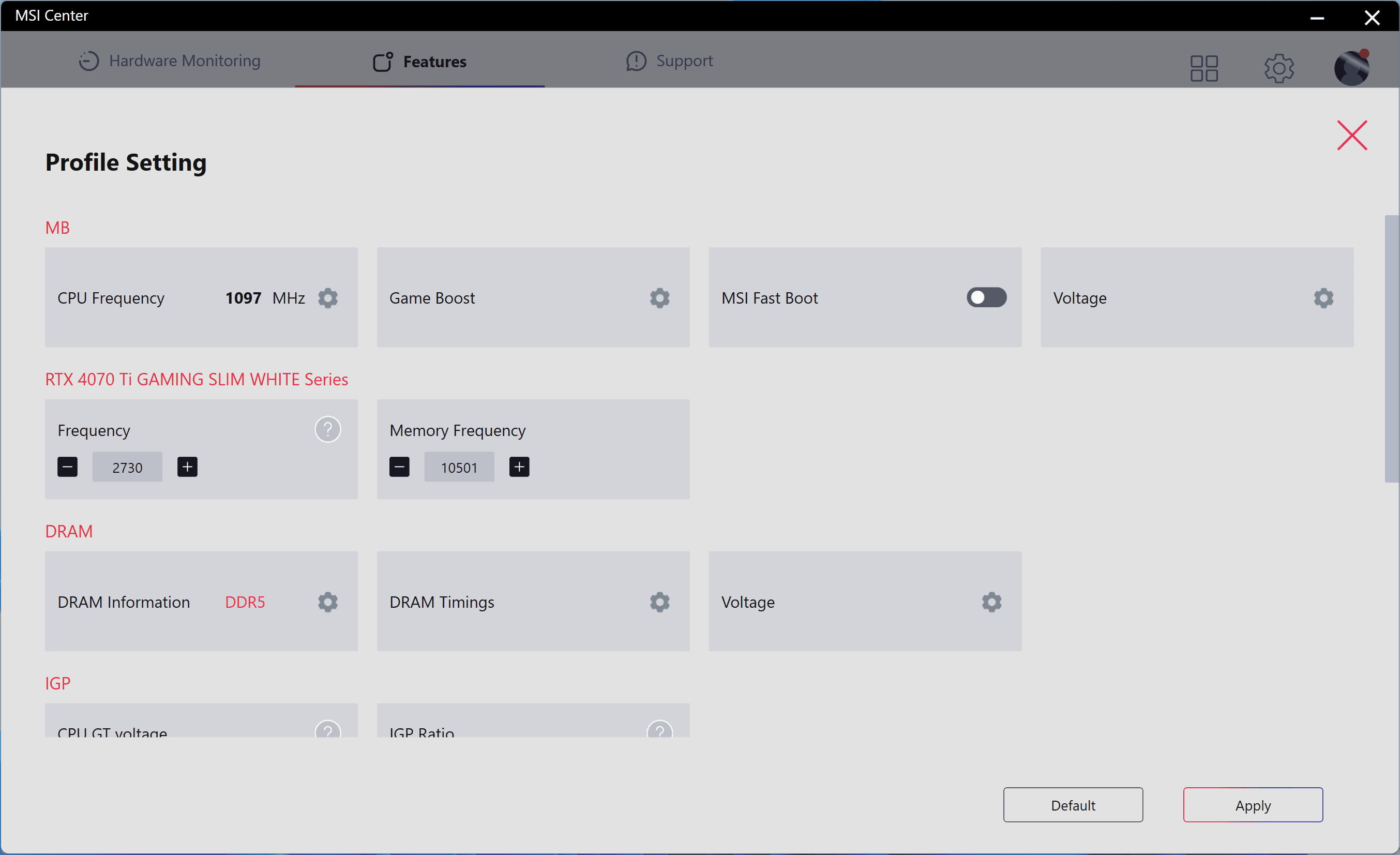Decrease GPU Frequency with minus button
This screenshot has height=855, width=1400.
point(67,467)
